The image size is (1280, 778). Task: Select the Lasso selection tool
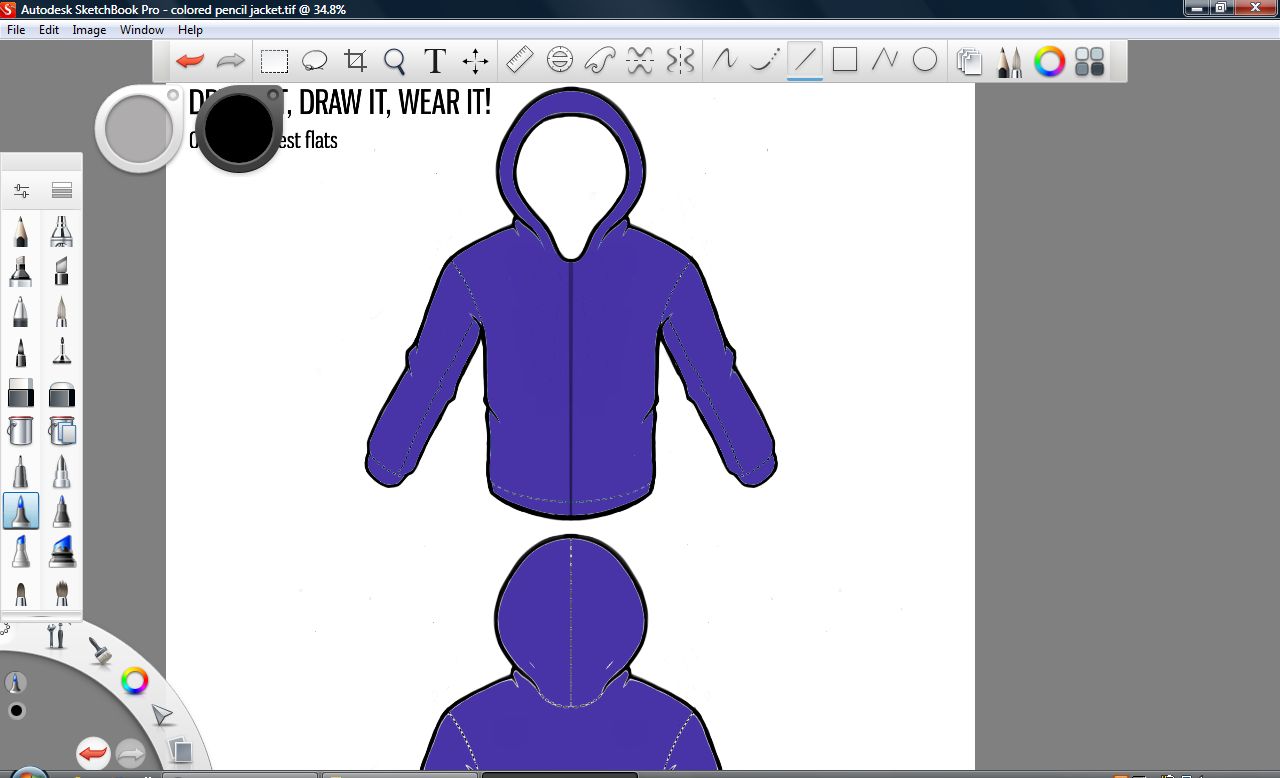click(x=315, y=61)
